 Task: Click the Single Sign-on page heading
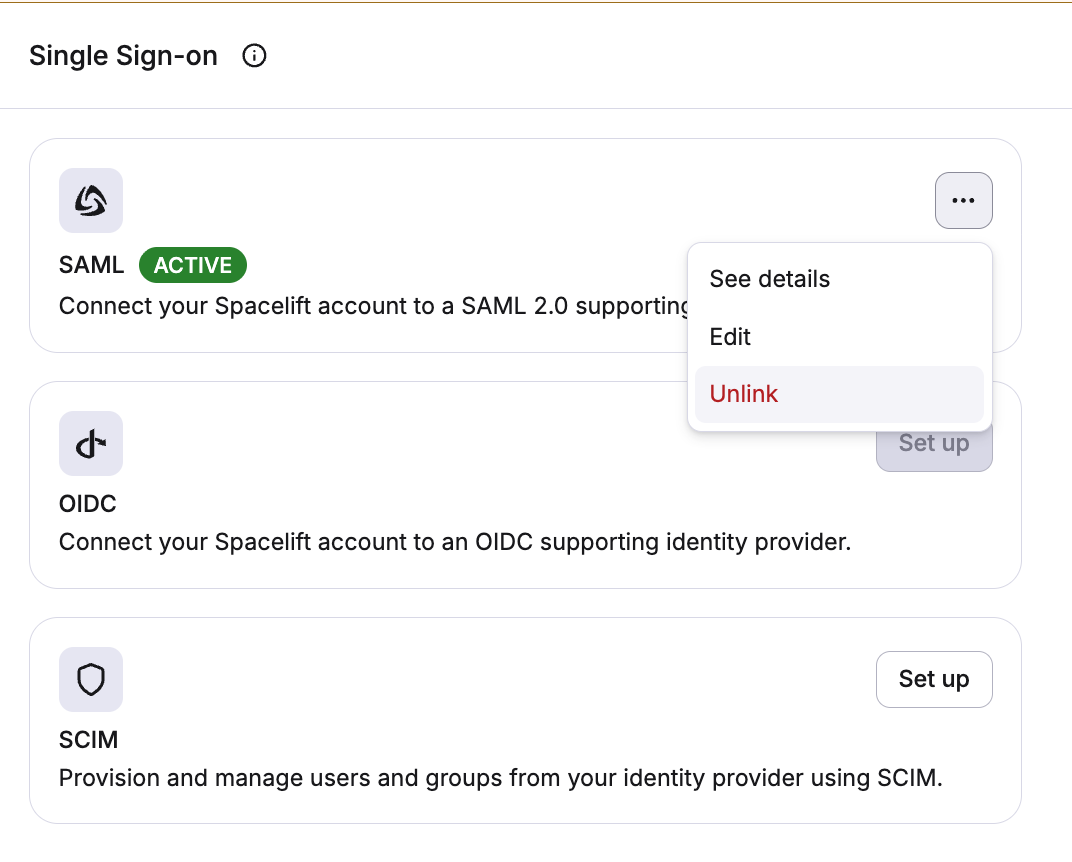pos(123,56)
